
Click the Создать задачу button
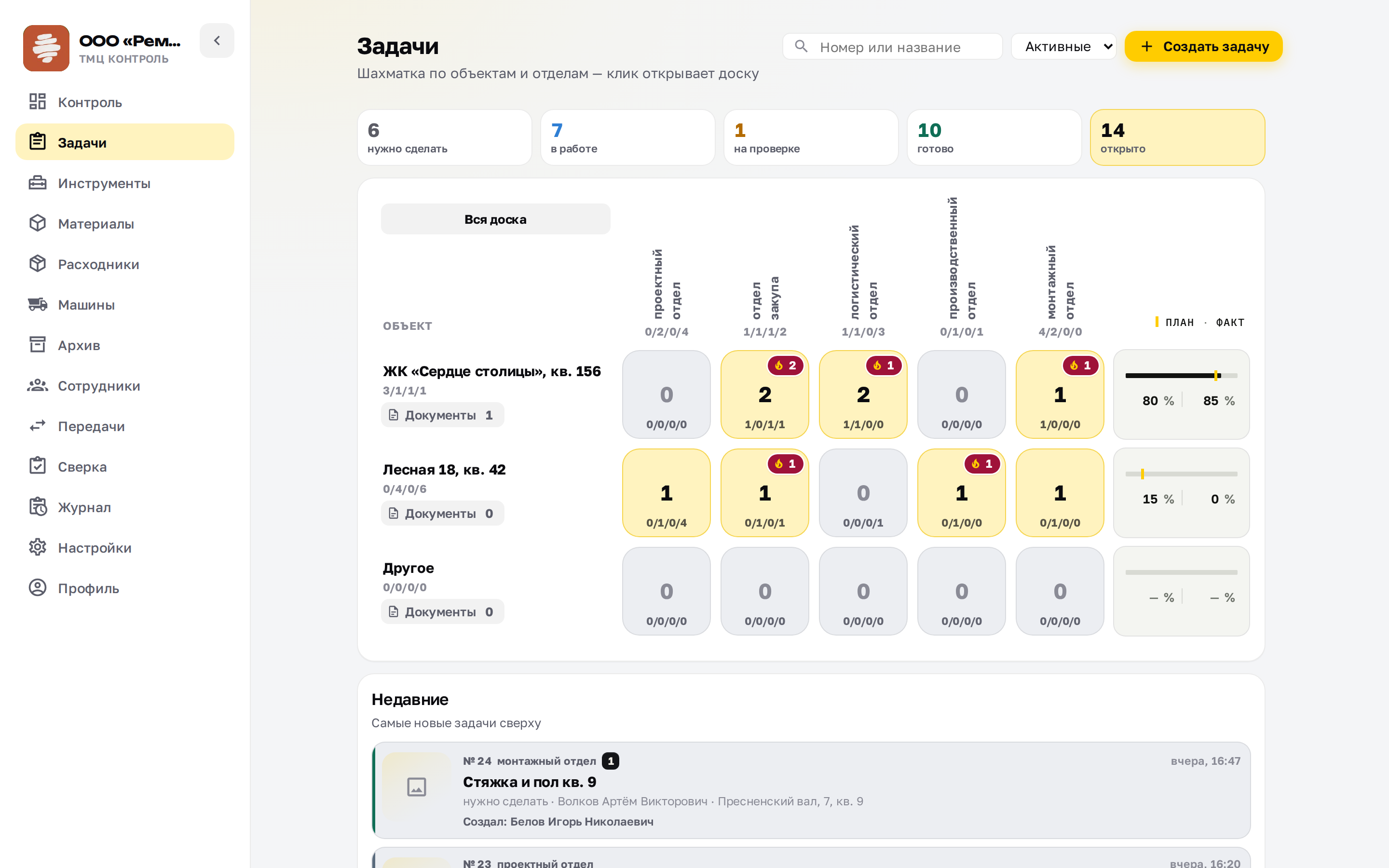(x=1204, y=46)
